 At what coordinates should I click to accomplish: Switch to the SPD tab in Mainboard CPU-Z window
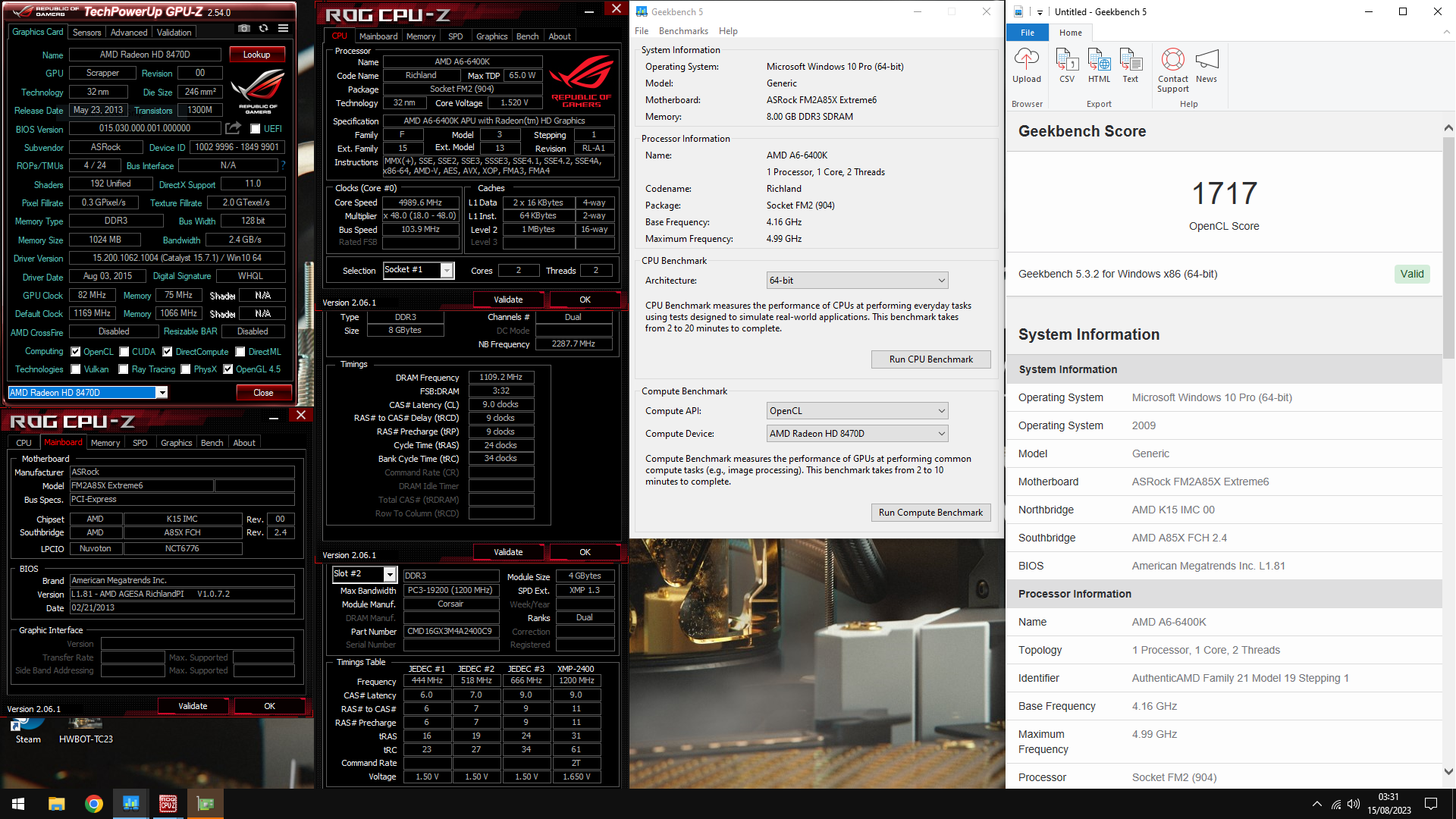[140, 443]
